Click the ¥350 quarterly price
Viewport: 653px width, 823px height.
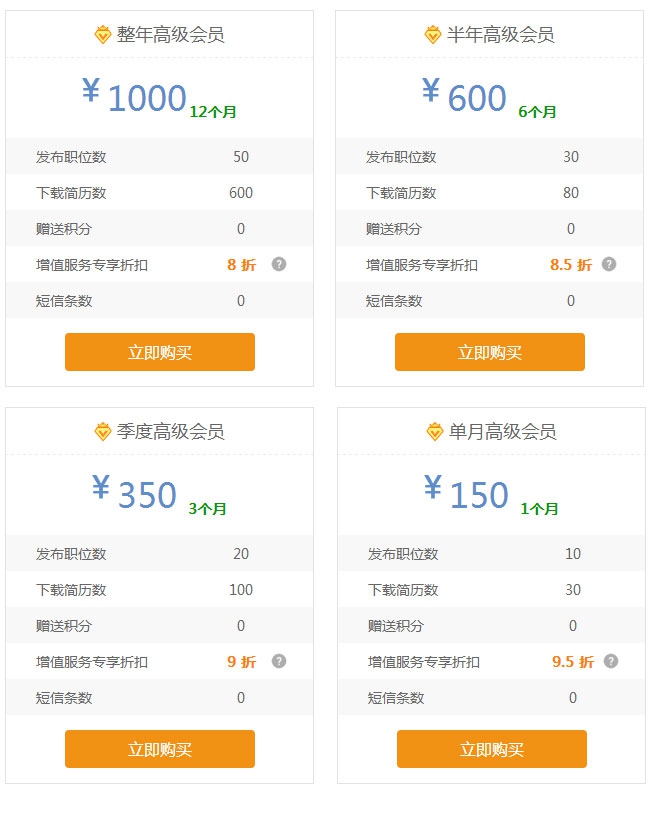click(x=135, y=494)
